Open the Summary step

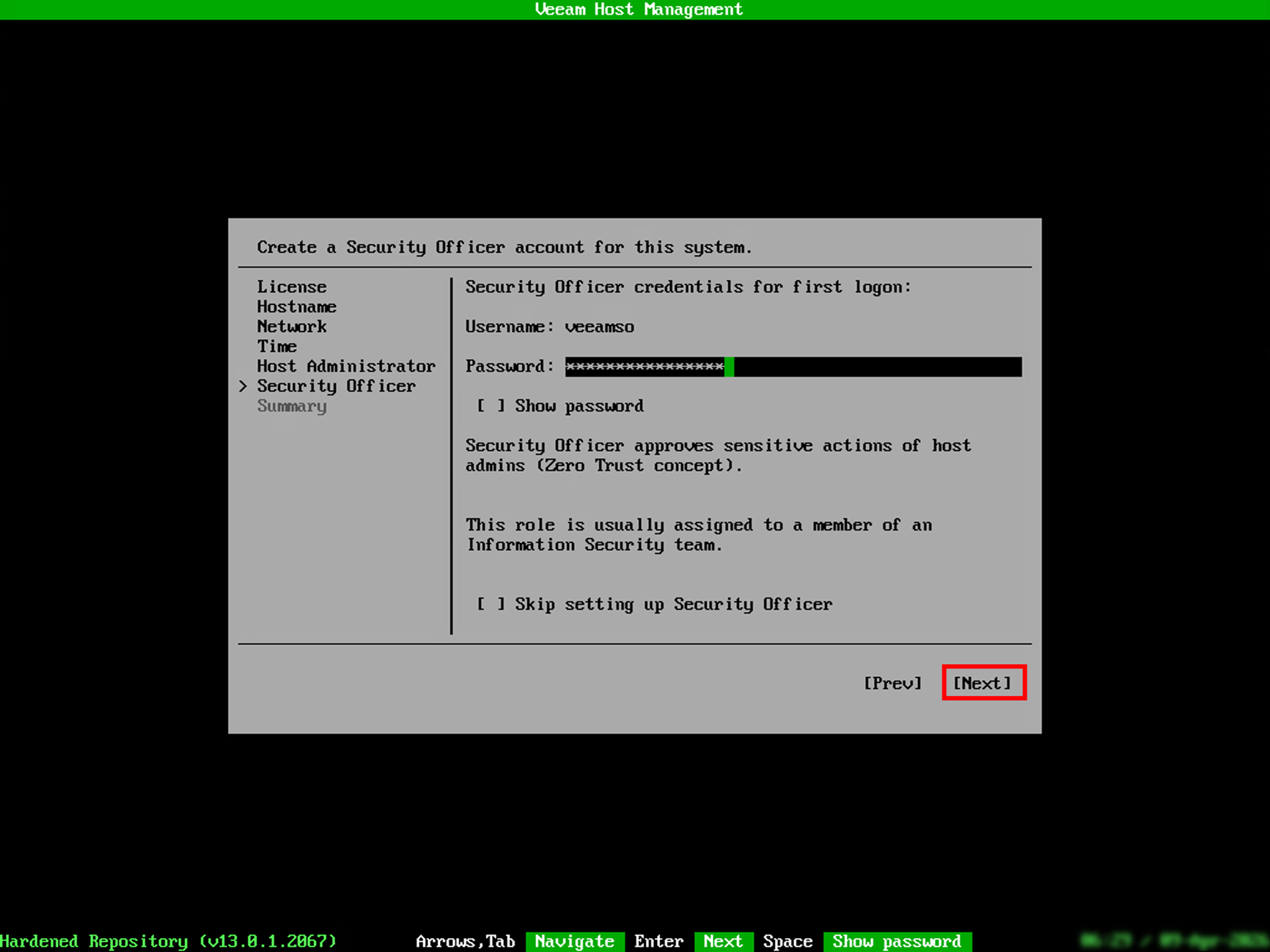(x=291, y=405)
